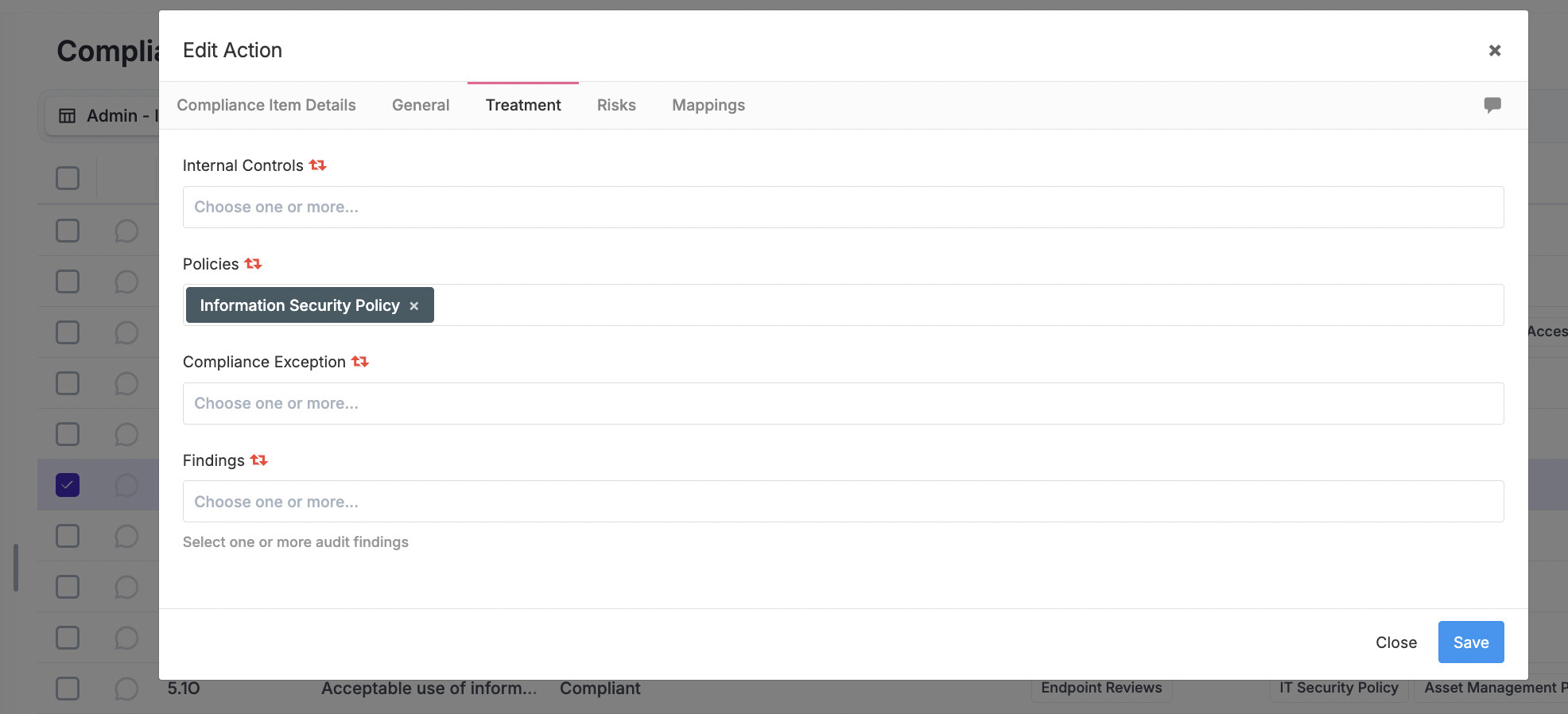The height and width of the screenshot is (714, 1568).
Task: Close the Edit Action dialog with X
Action: tap(1495, 51)
